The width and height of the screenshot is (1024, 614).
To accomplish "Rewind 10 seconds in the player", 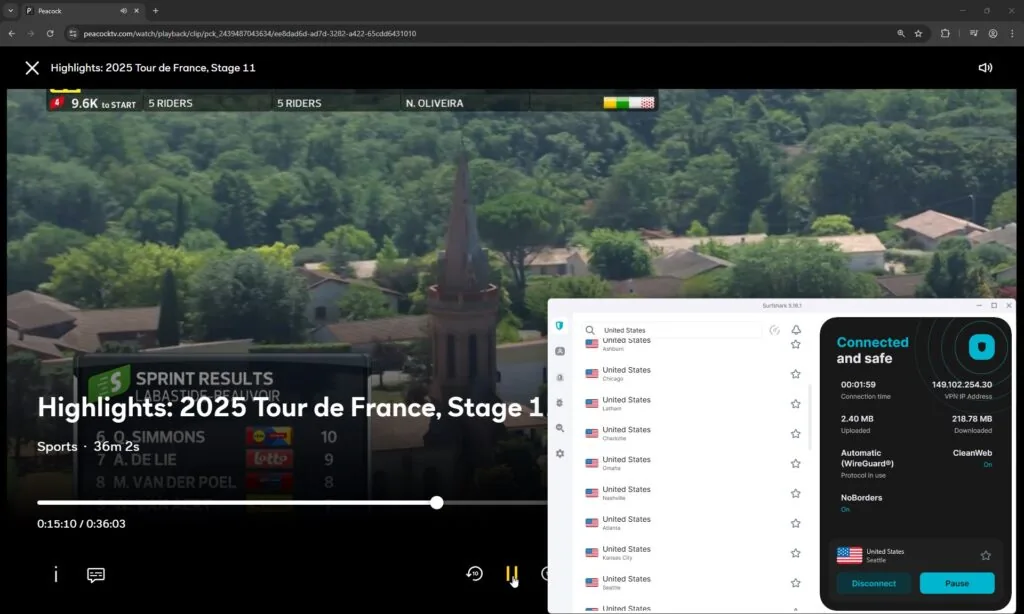I will [x=474, y=574].
